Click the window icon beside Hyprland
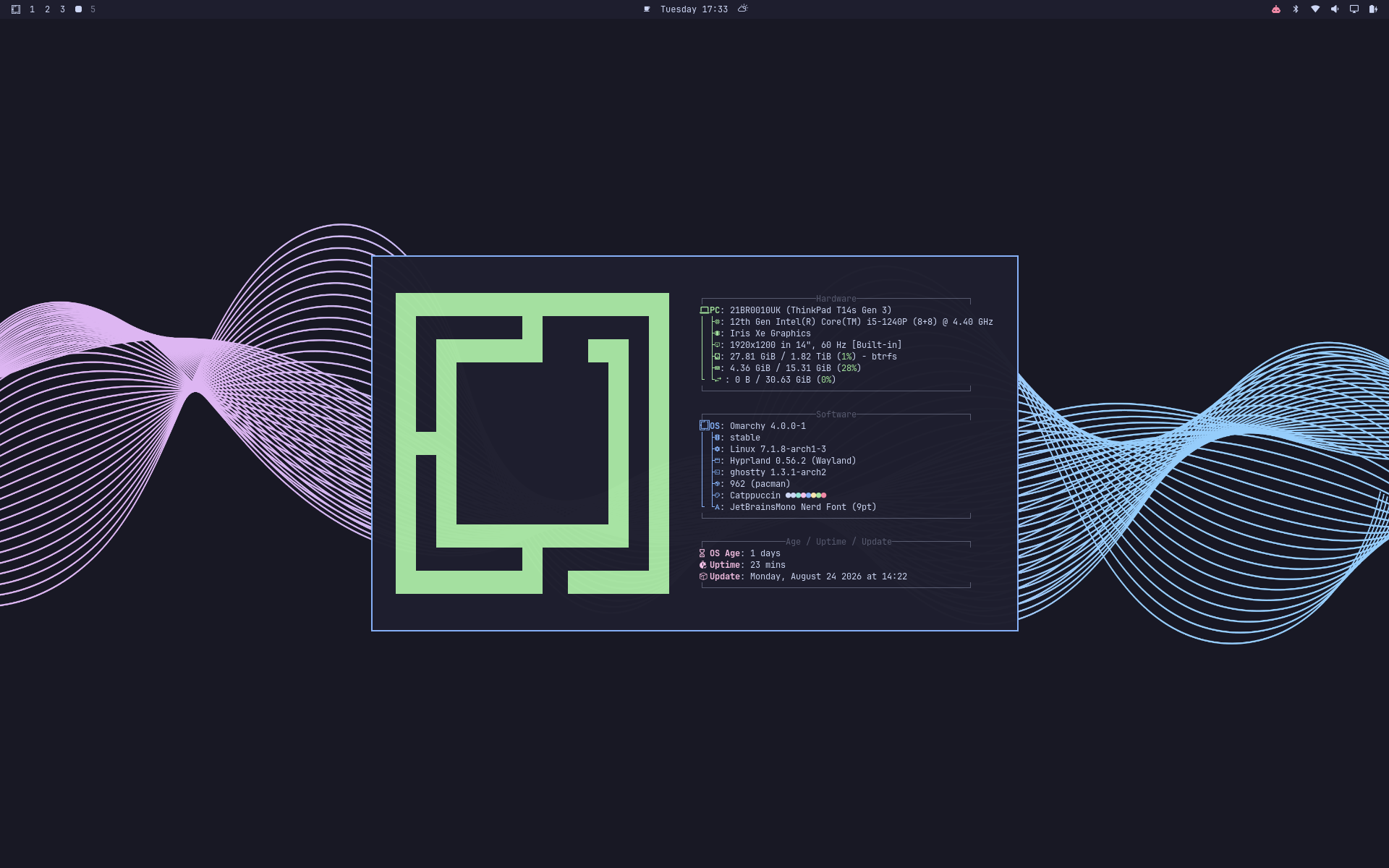1389x868 pixels. (717, 461)
